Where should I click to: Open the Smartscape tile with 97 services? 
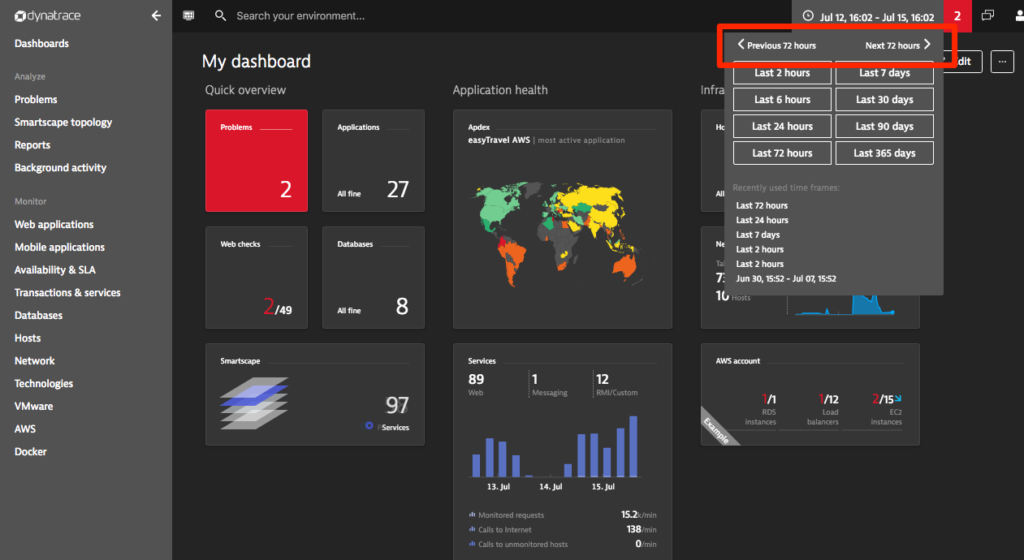(x=315, y=394)
